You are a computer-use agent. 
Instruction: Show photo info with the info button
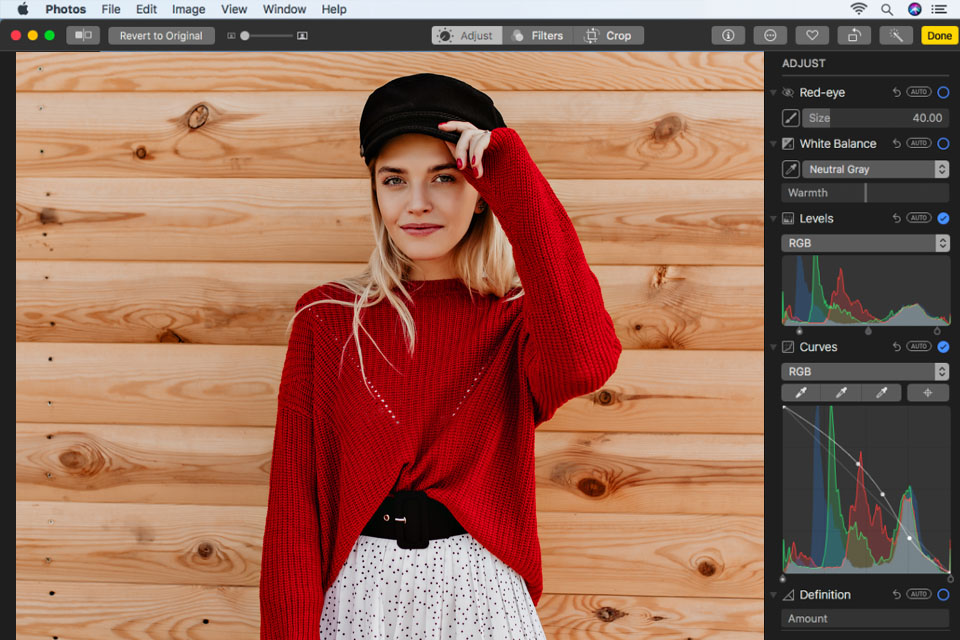pos(728,36)
